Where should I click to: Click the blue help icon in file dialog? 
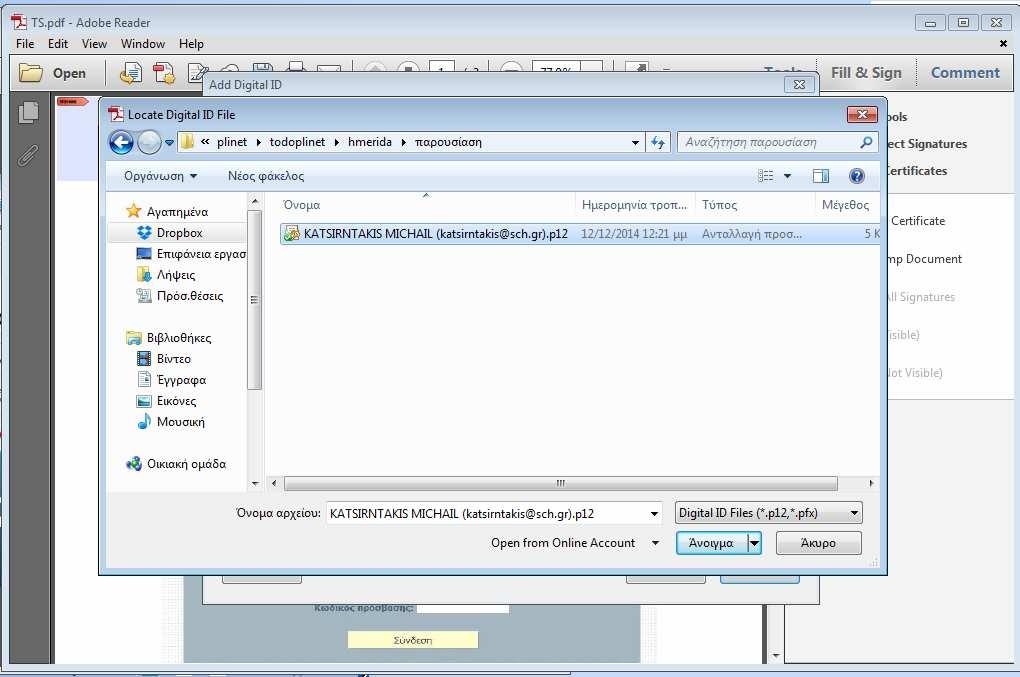857,176
